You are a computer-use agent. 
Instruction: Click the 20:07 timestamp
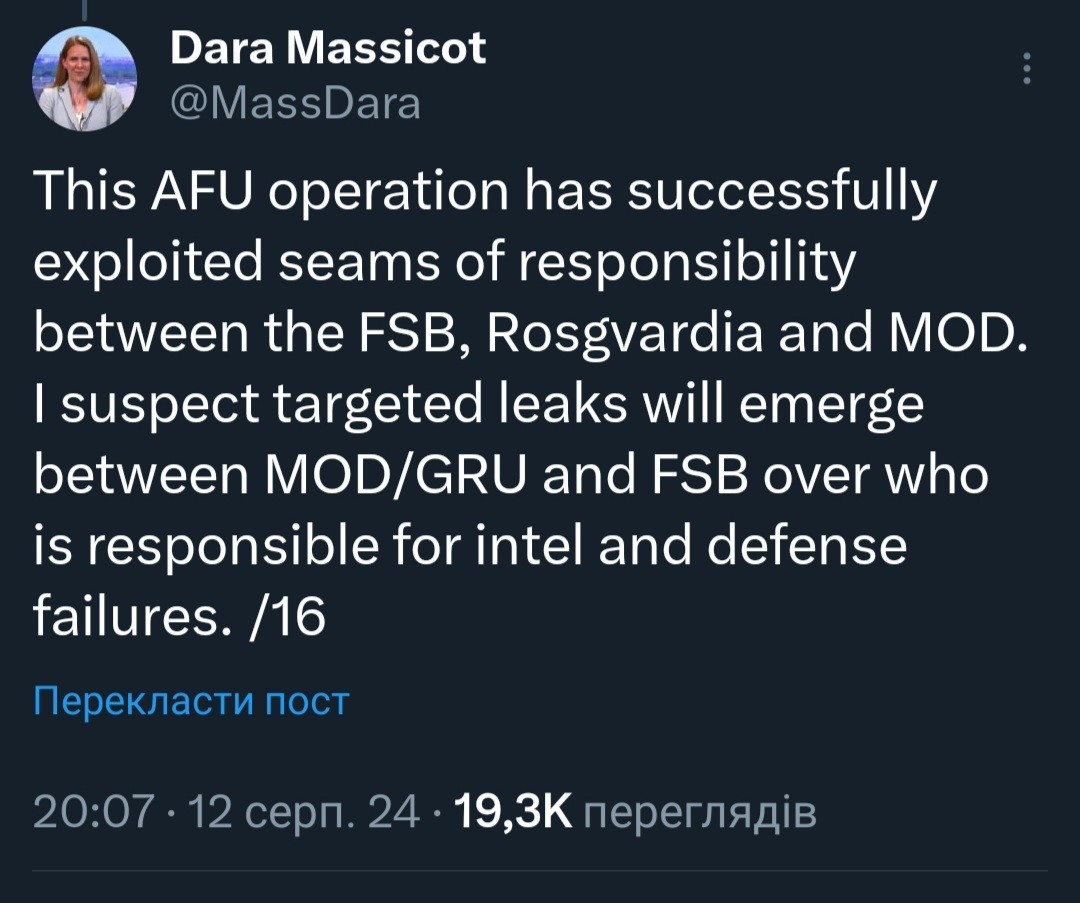click(93, 811)
